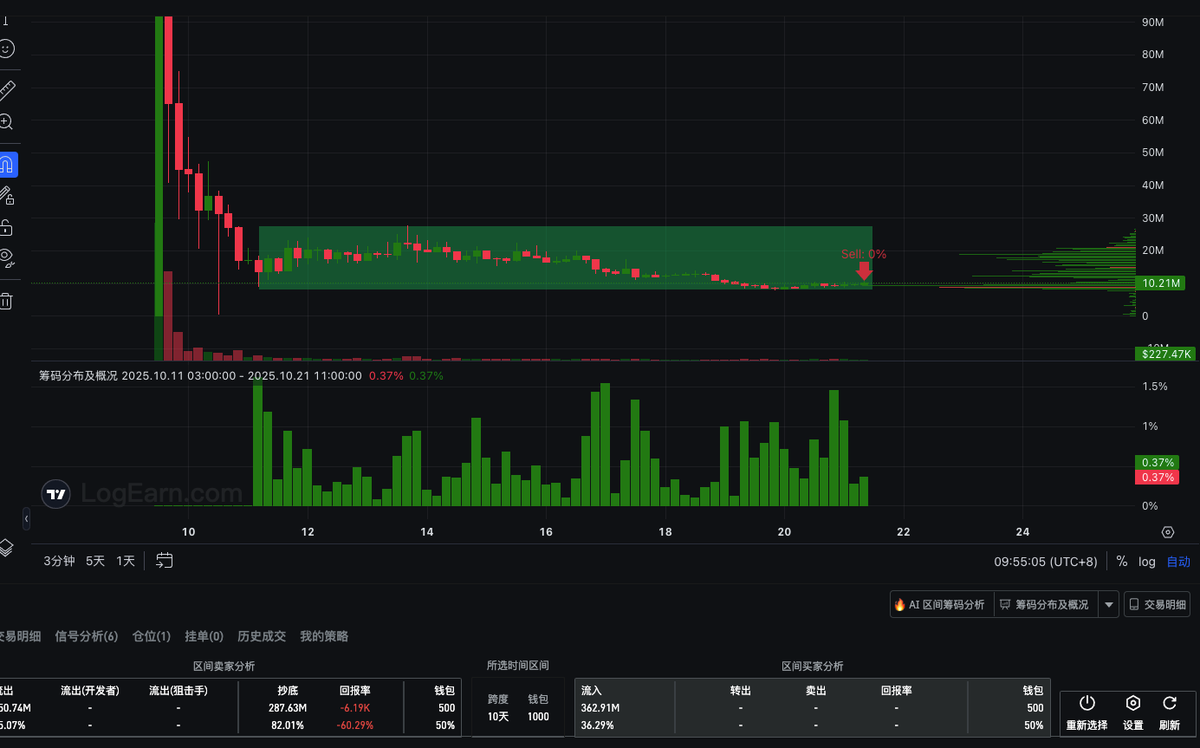Click the 钱包 1000 value in 所选时间区间
Image resolution: width=1200 pixels, height=748 pixels.
coord(538,716)
